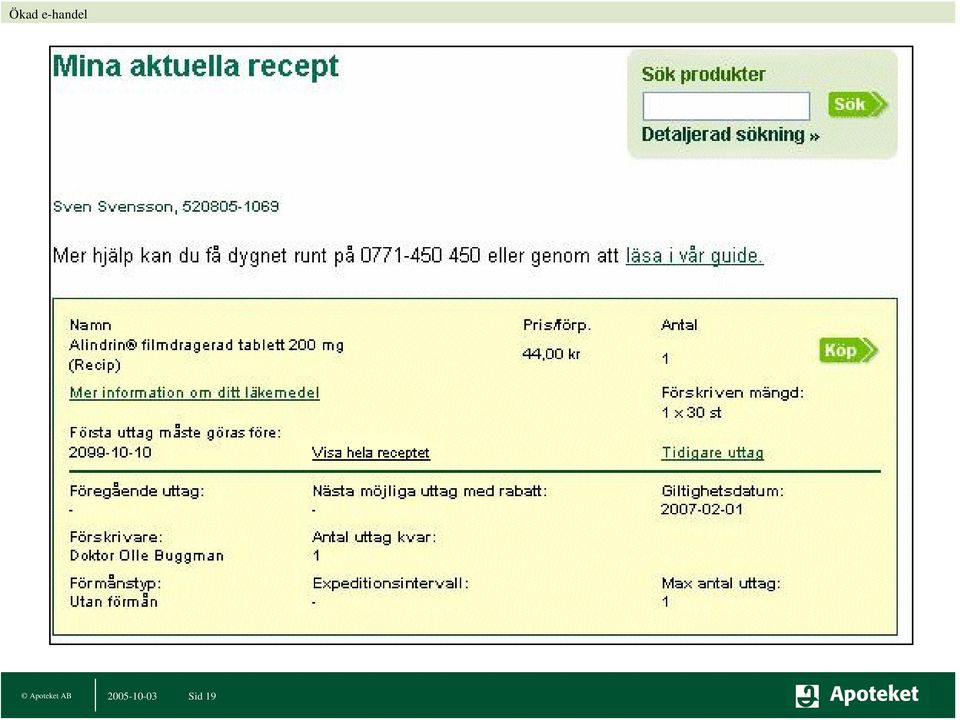960x720 pixels.
Task: Click the green Sök button
Action: 857,104
